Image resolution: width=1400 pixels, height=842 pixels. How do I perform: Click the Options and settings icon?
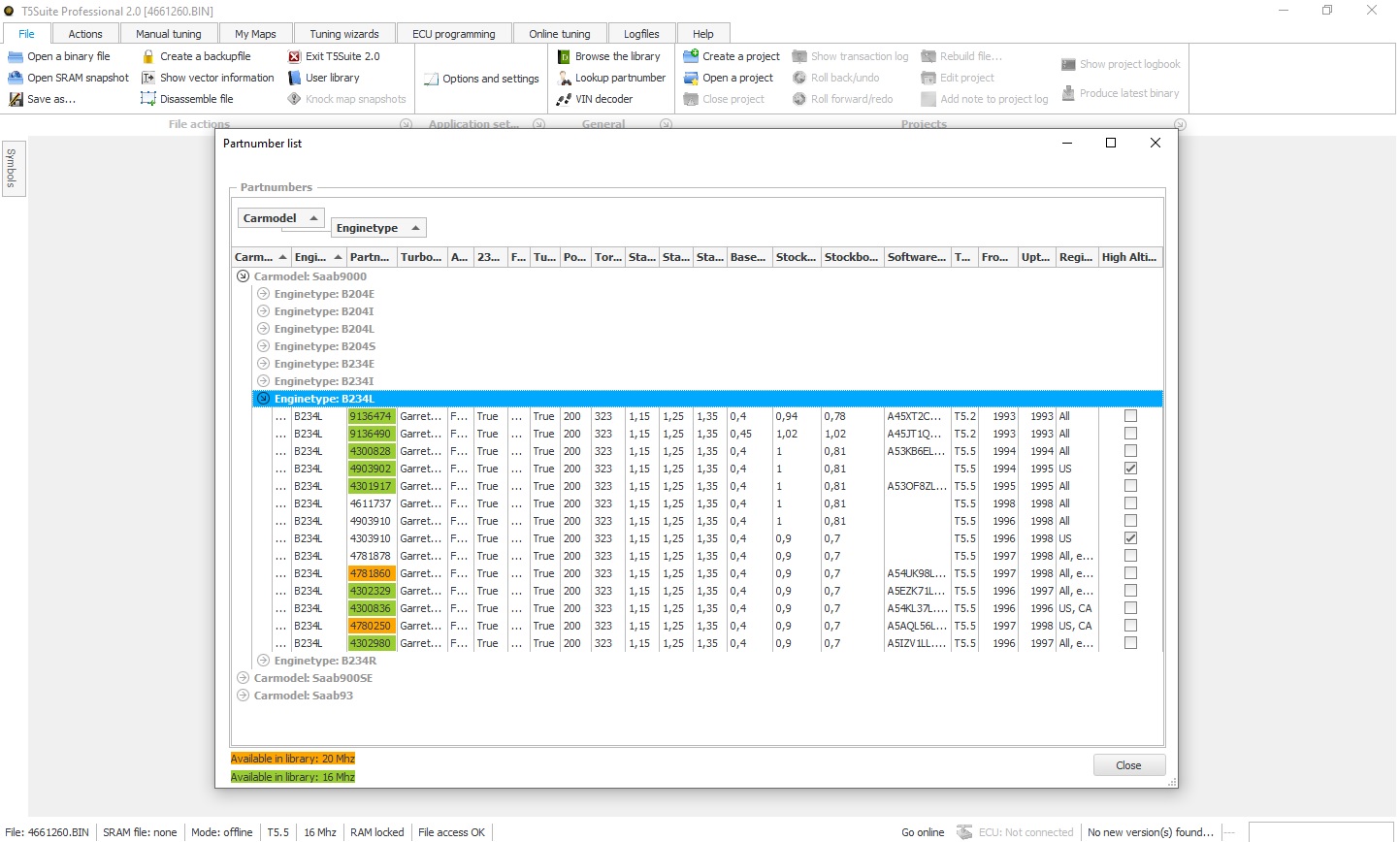point(432,79)
